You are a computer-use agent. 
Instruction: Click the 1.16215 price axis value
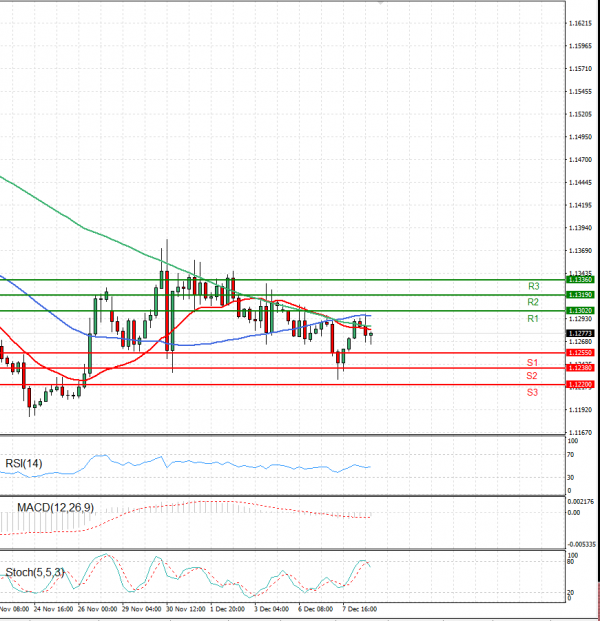pyautogui.click(x=580, y=23)
